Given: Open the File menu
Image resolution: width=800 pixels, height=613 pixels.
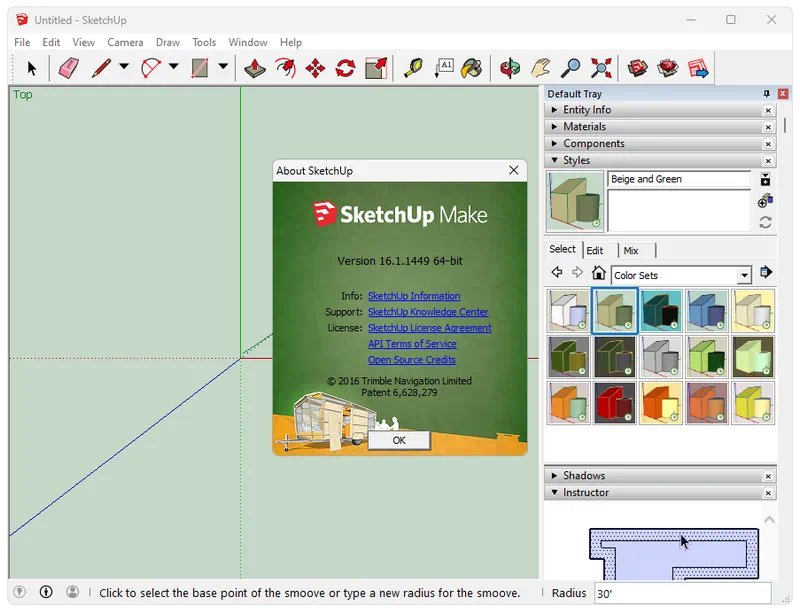Looking at the screenshot, I should pos(22,42).
